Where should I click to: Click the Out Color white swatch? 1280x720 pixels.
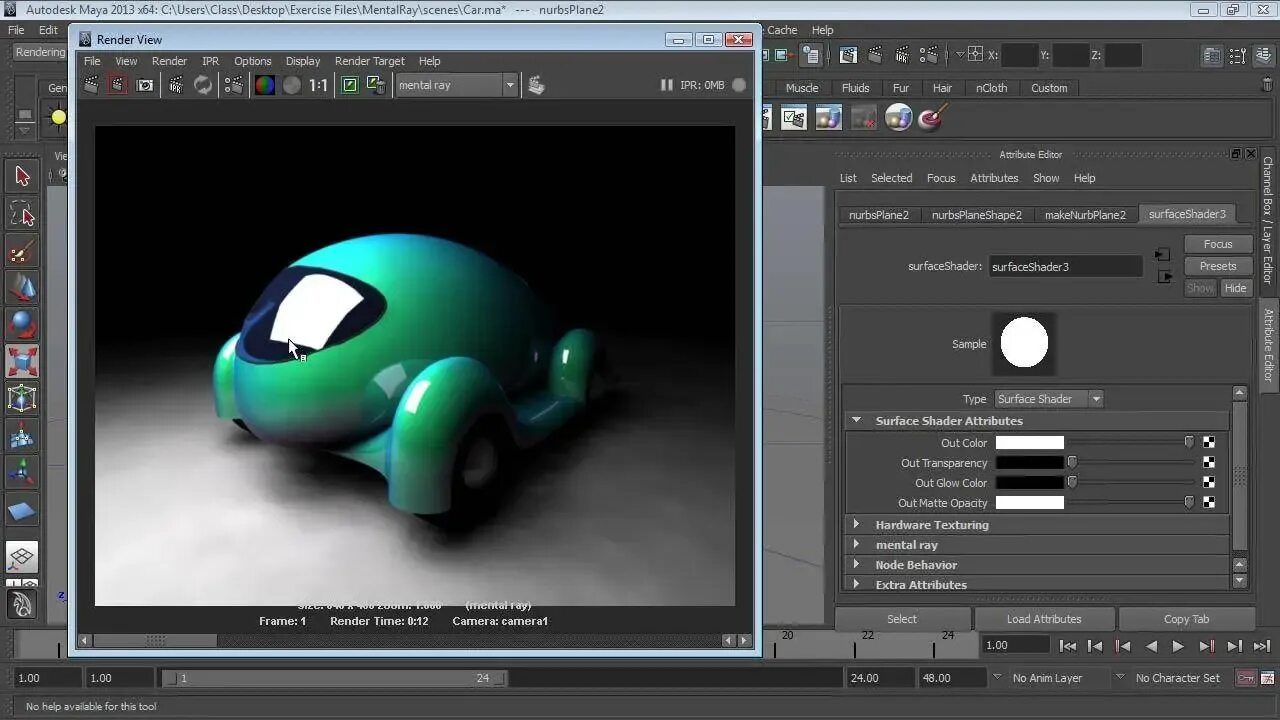1029,443
